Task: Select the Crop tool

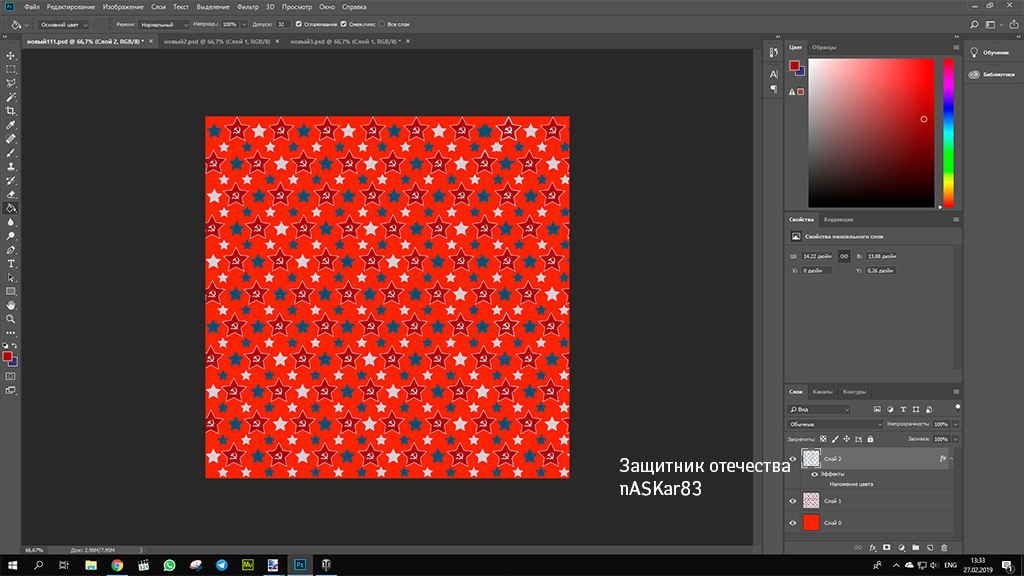Action: tap(11, 111)
